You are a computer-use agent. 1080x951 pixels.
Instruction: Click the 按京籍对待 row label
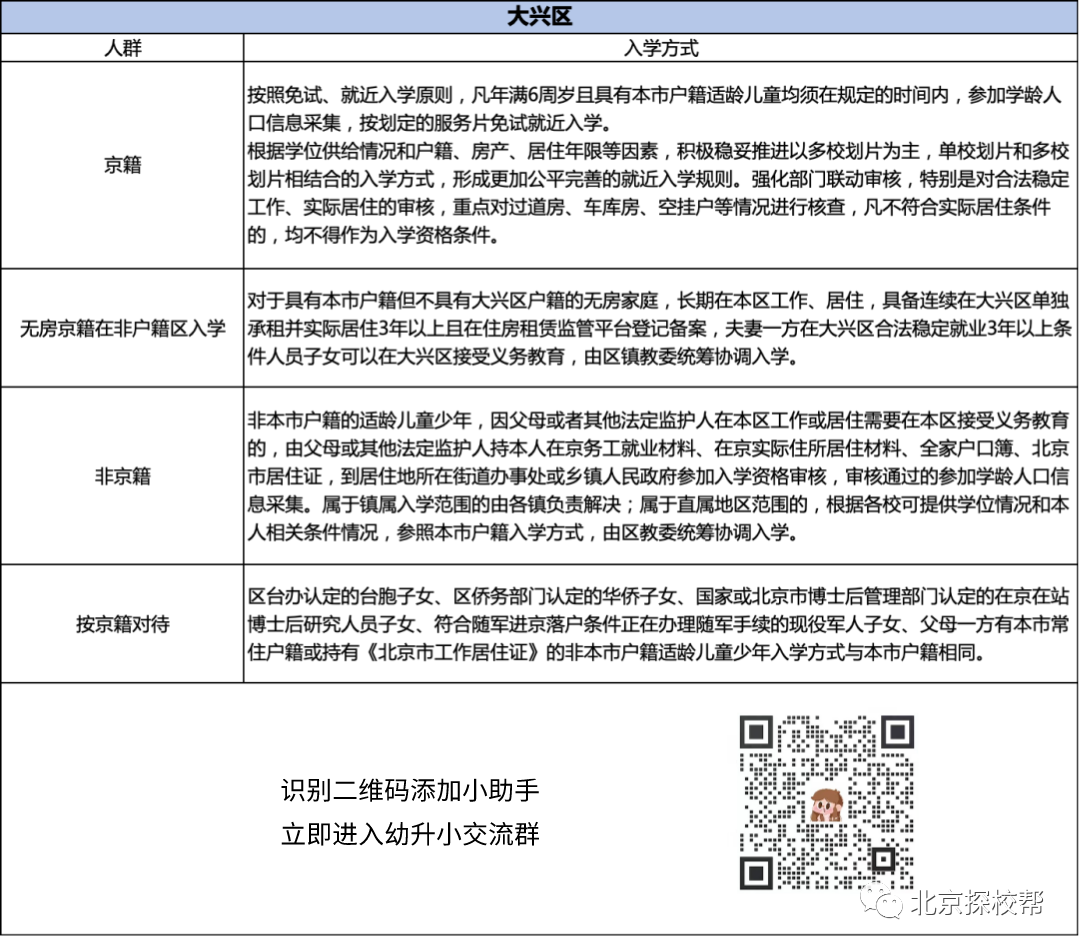click(123, 624)
